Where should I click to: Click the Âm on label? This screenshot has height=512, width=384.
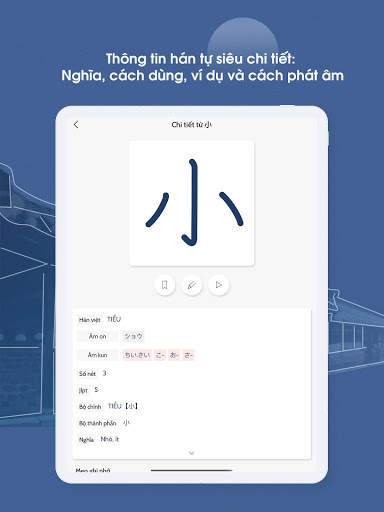[x=97, y=336]
